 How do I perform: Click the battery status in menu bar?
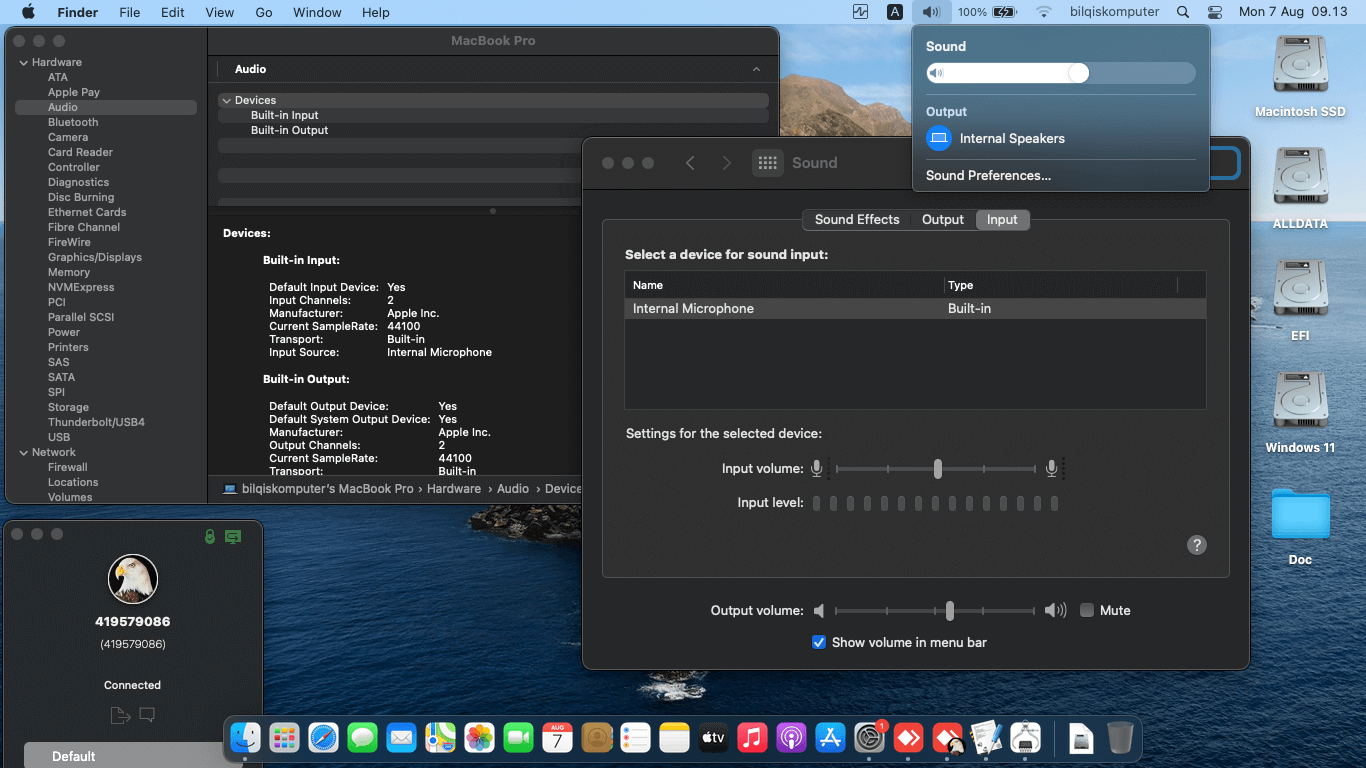tap(987, 12)
